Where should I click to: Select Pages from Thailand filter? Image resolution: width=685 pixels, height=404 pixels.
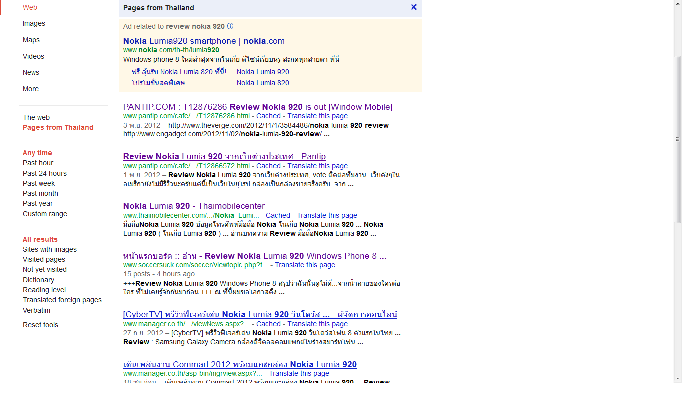coord(58,128)
